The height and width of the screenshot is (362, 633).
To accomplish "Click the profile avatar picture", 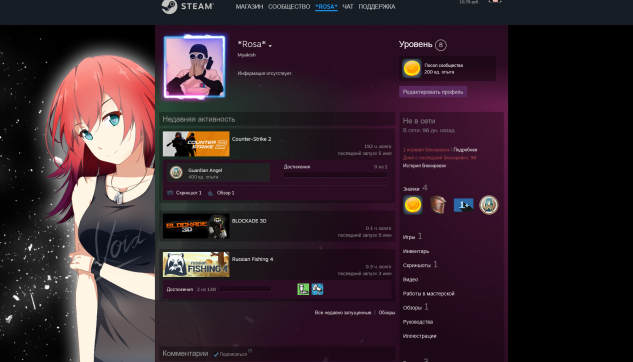I will 195,67.
